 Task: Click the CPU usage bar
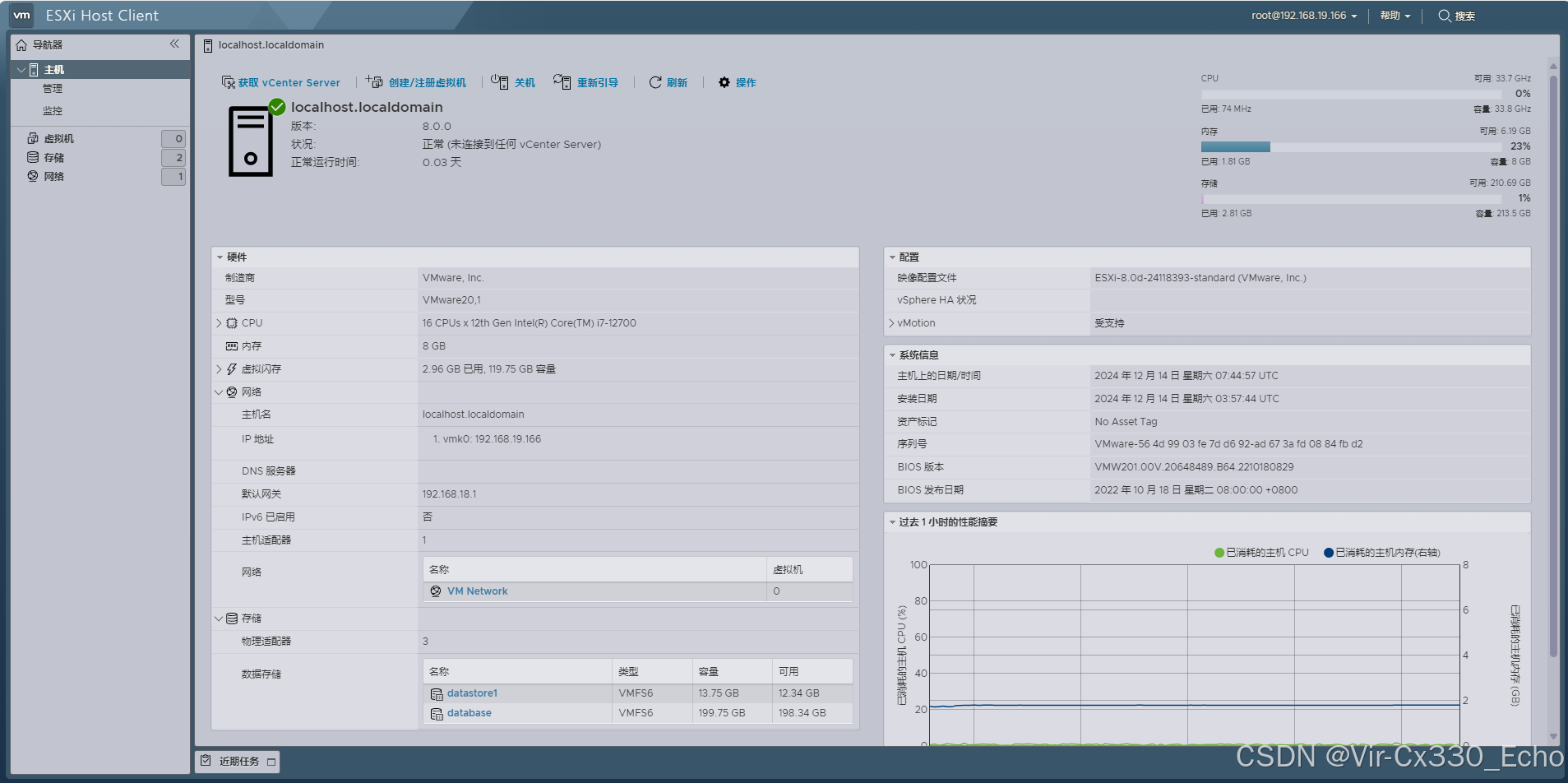tap(1351, 95)
